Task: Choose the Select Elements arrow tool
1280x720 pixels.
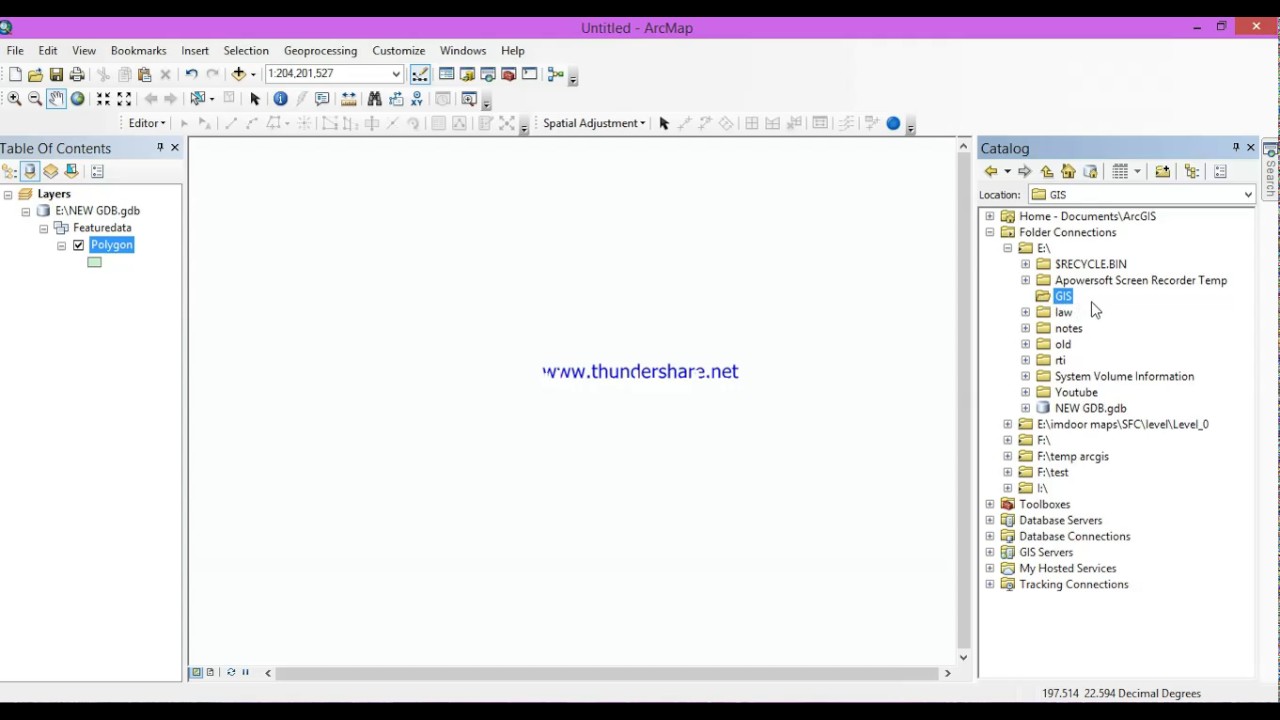Action: pyautogui.click(x=255, y=98)
